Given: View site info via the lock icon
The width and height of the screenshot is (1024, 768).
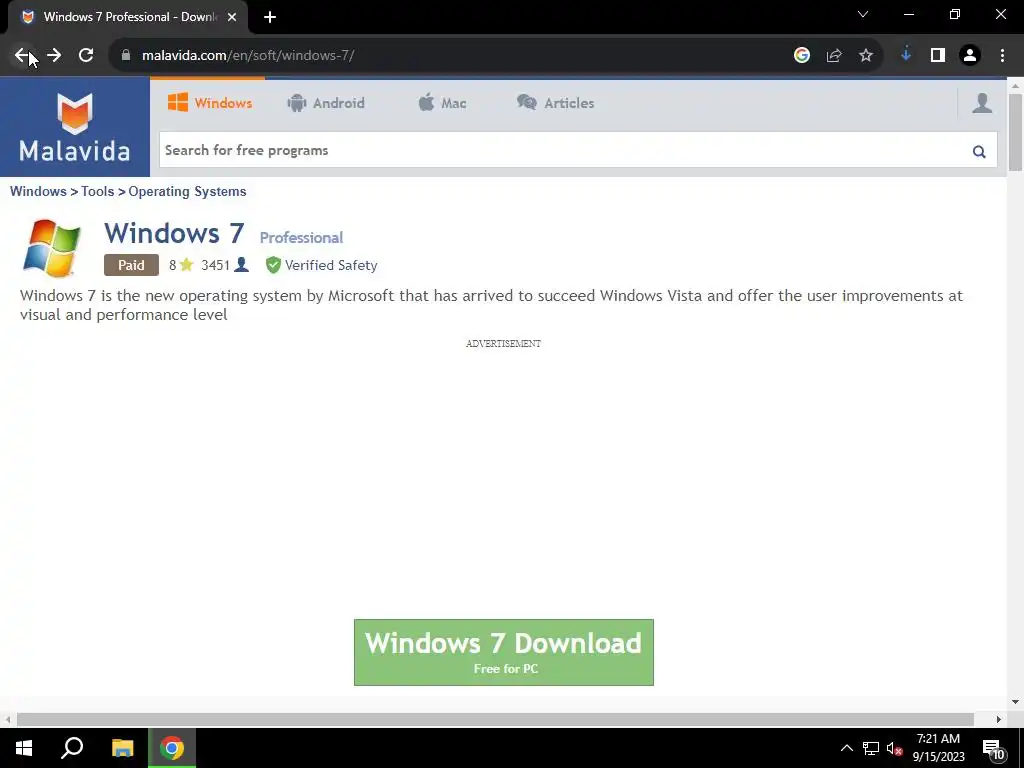Looking at the screenshot, I should (126, 56).
